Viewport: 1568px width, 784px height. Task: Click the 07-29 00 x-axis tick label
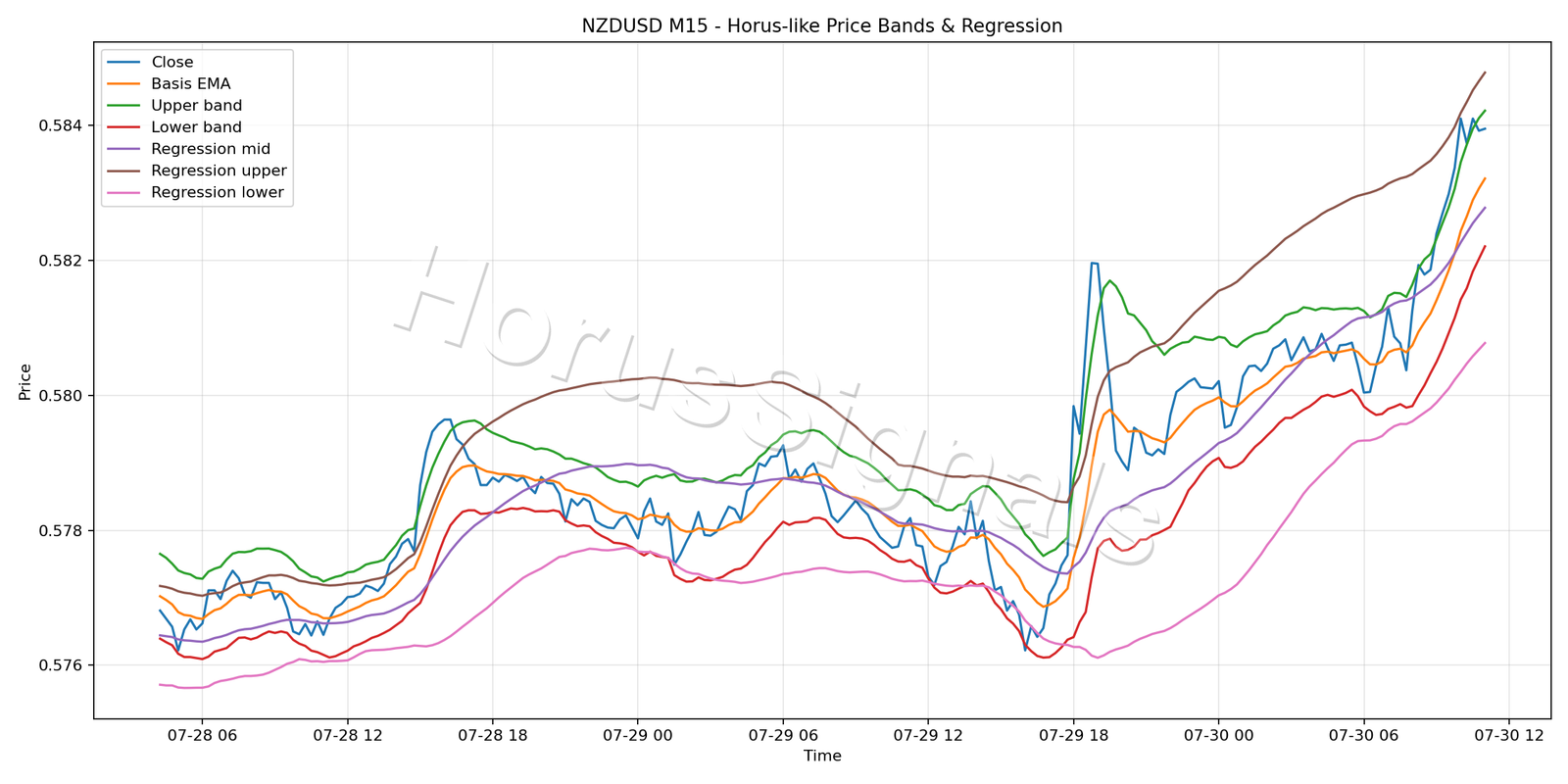[637, 735]
